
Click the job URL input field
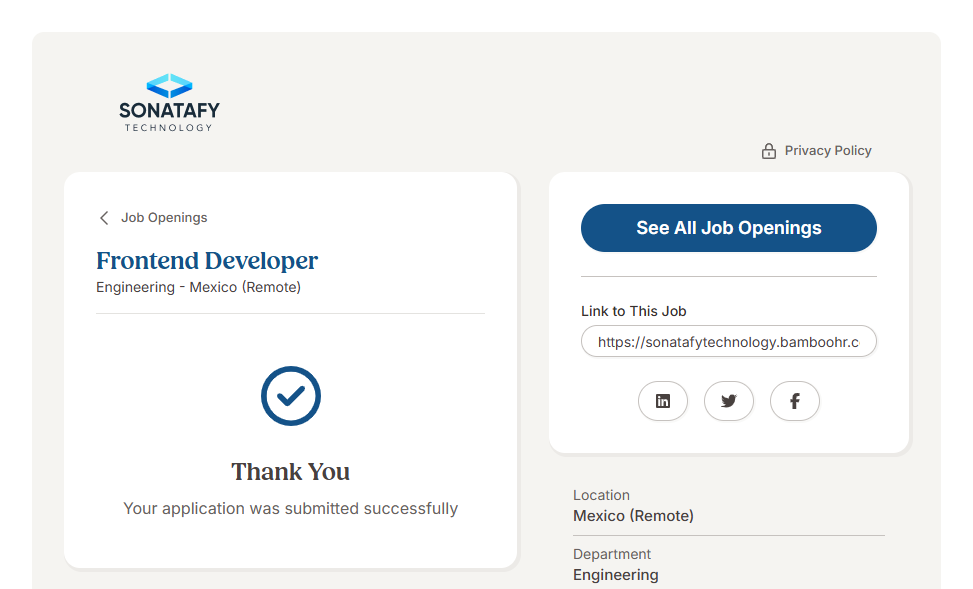(728, 341)
